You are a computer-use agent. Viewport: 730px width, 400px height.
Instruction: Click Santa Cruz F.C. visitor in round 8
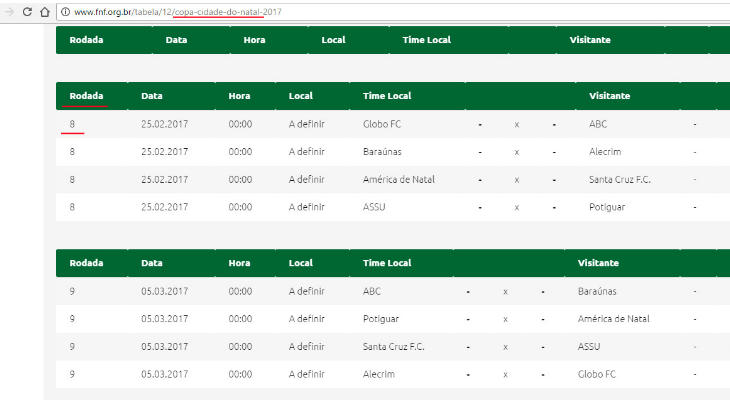[x=620, y=180]
